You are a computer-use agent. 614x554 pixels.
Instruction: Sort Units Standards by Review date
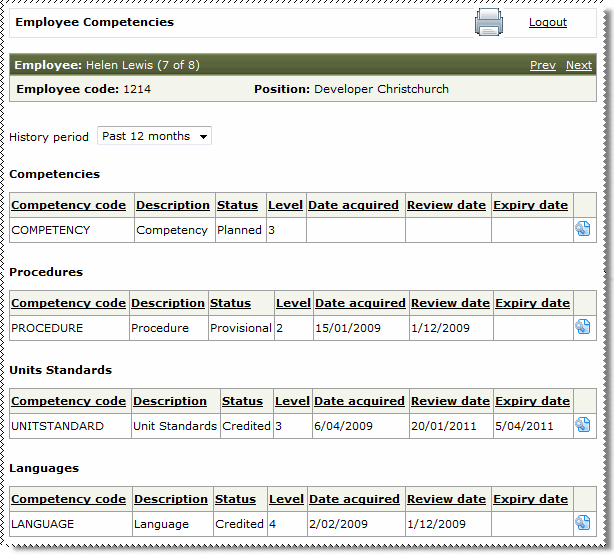click(449, 401)
